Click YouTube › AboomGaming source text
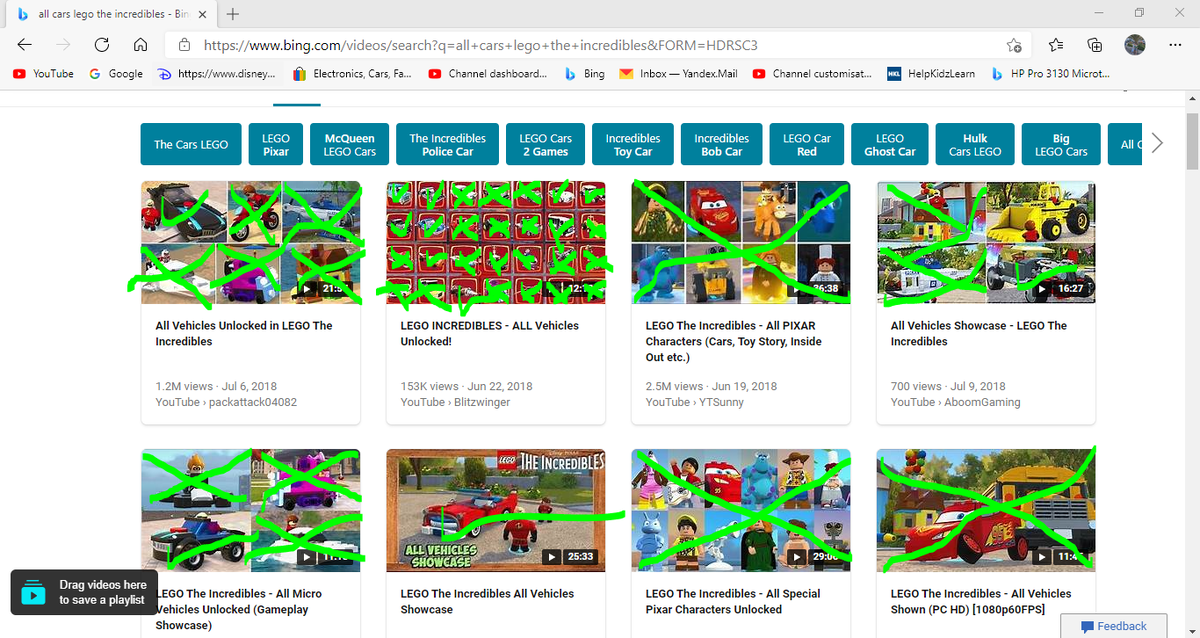1200x638 pixels. tap(956, 402)
